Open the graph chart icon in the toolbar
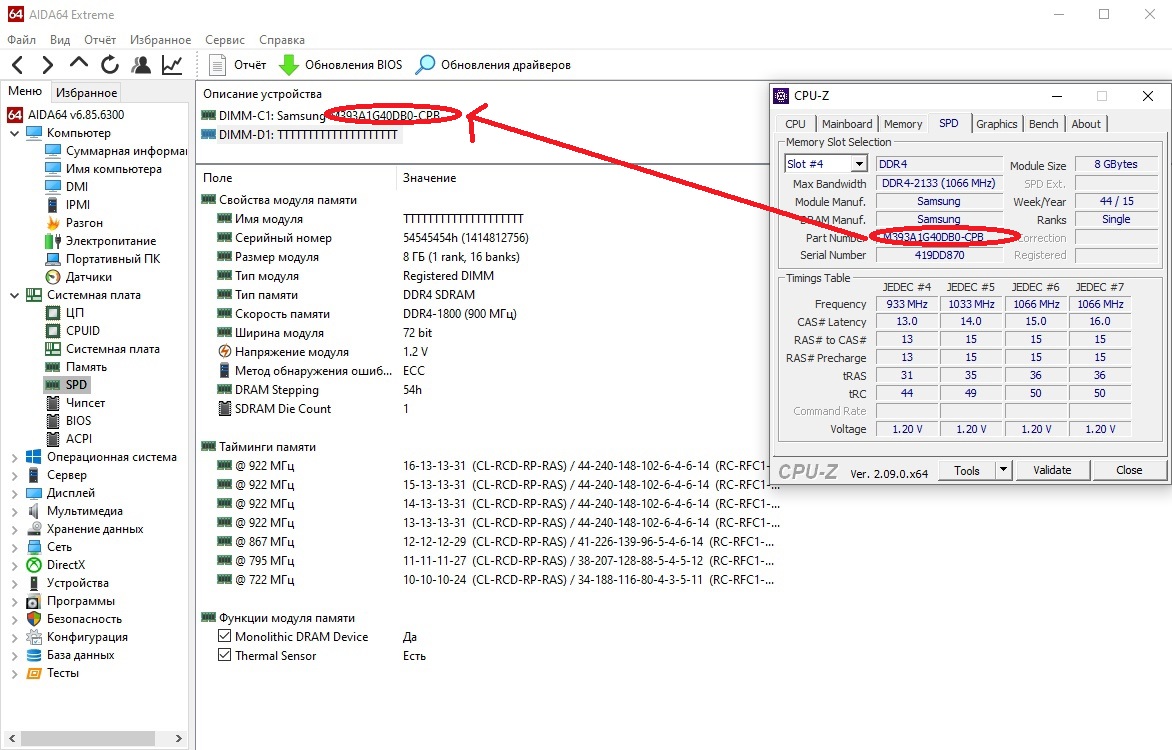This screenshot has height=750, width=1172. [172, 65]
